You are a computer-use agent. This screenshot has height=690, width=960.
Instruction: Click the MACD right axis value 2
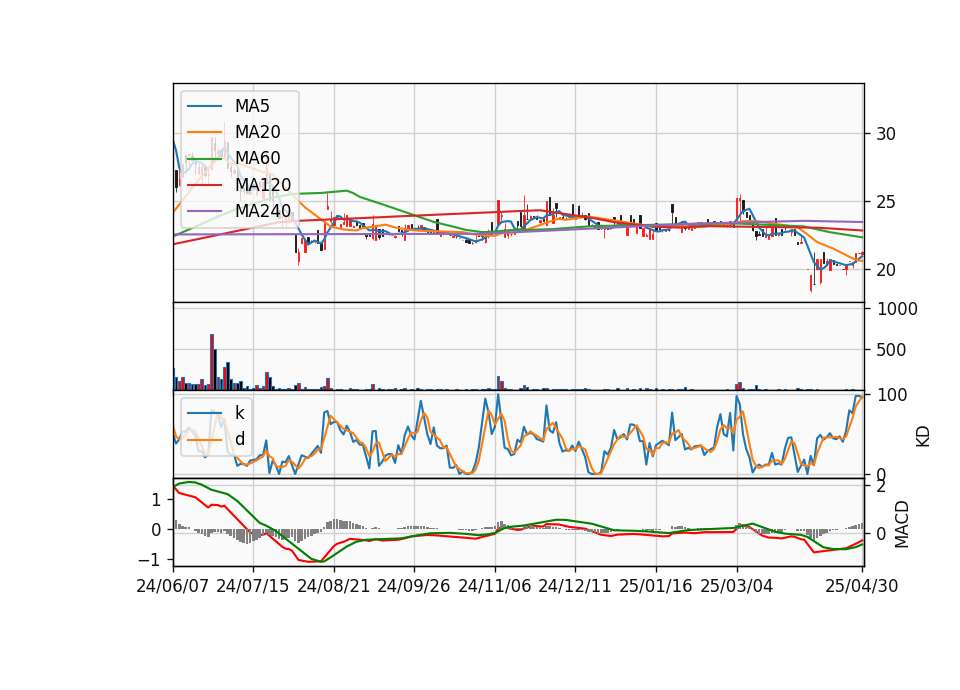(x=881, y=487)
